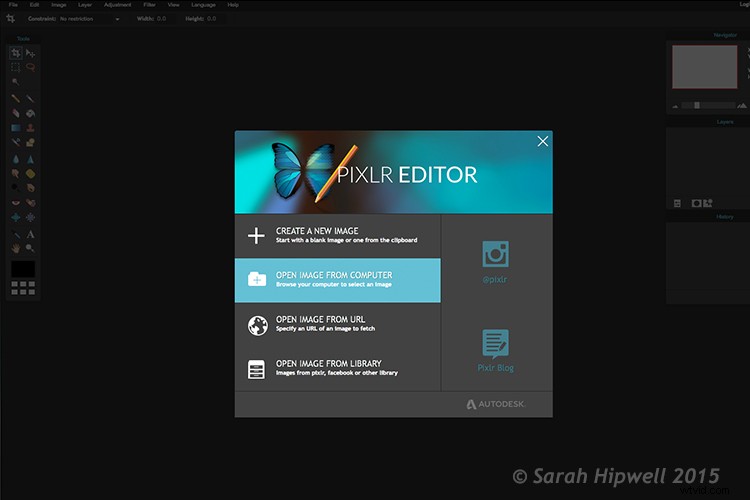Click the crop icon in options bar

[x=11, y=19]
